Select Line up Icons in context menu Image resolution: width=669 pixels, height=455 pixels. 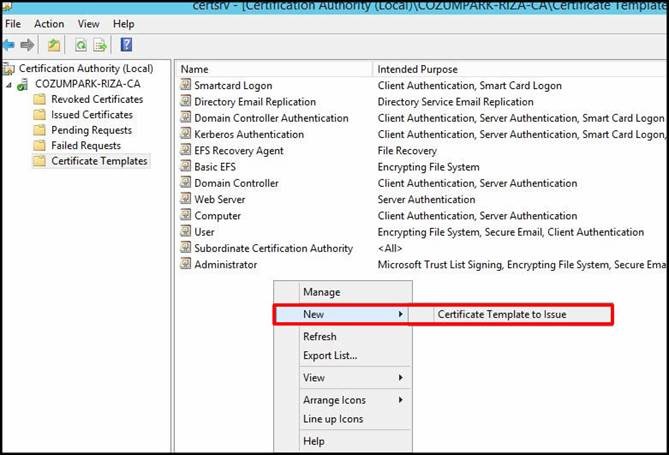pos(333,419)
